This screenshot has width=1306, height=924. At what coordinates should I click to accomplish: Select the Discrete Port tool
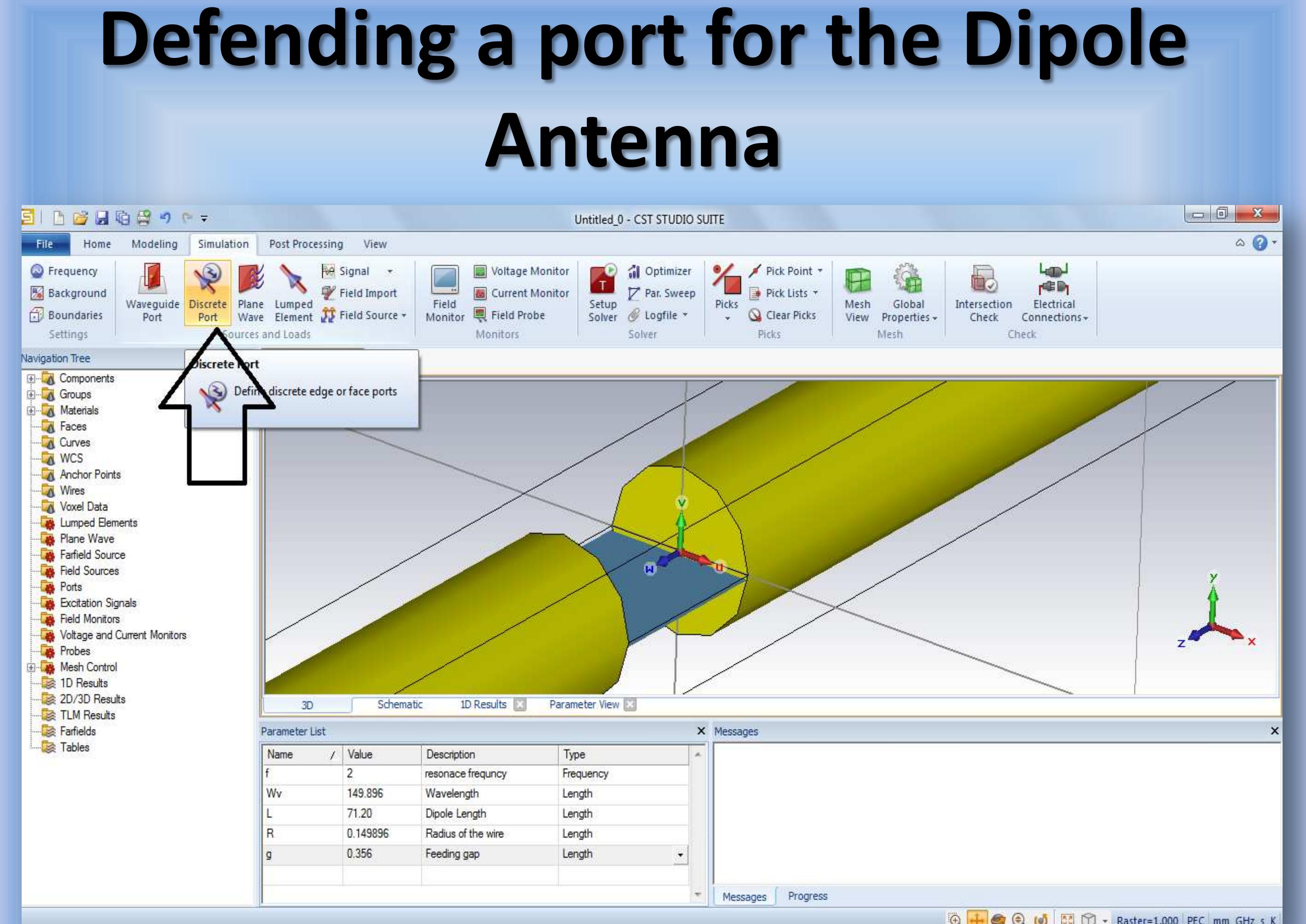pos(207,293)
